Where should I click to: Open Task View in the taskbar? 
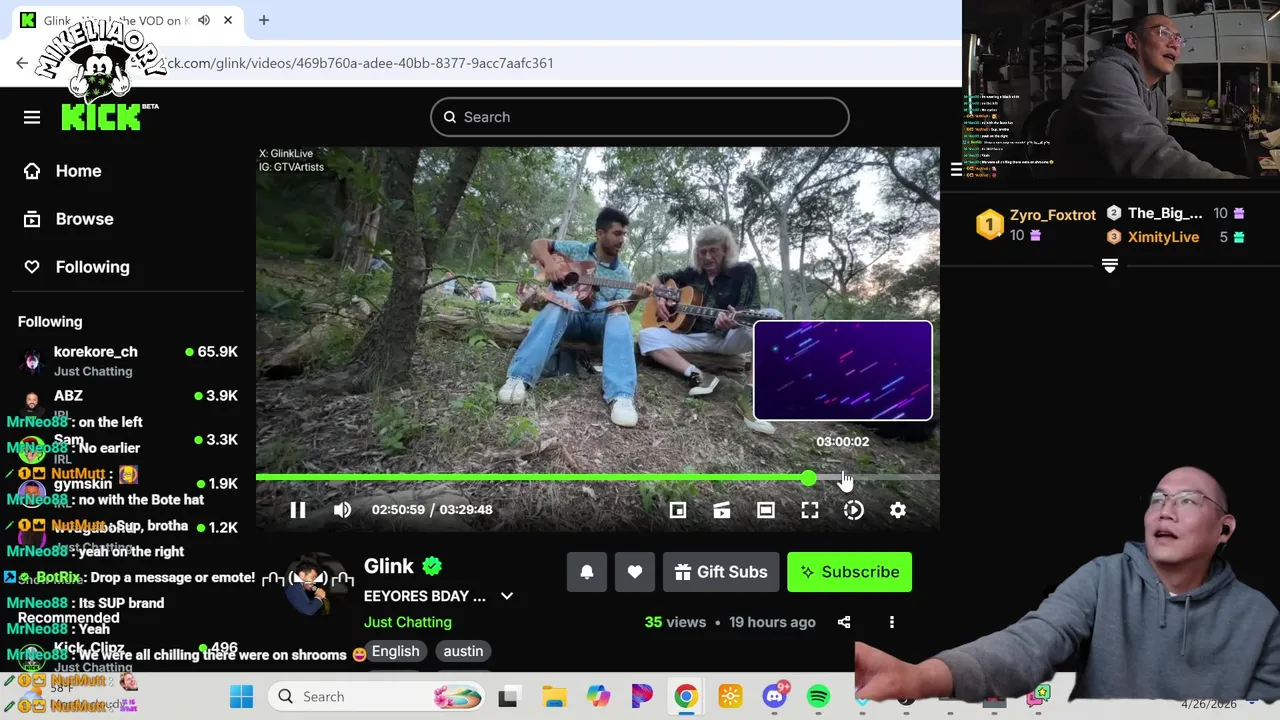(x=508, y=697)
